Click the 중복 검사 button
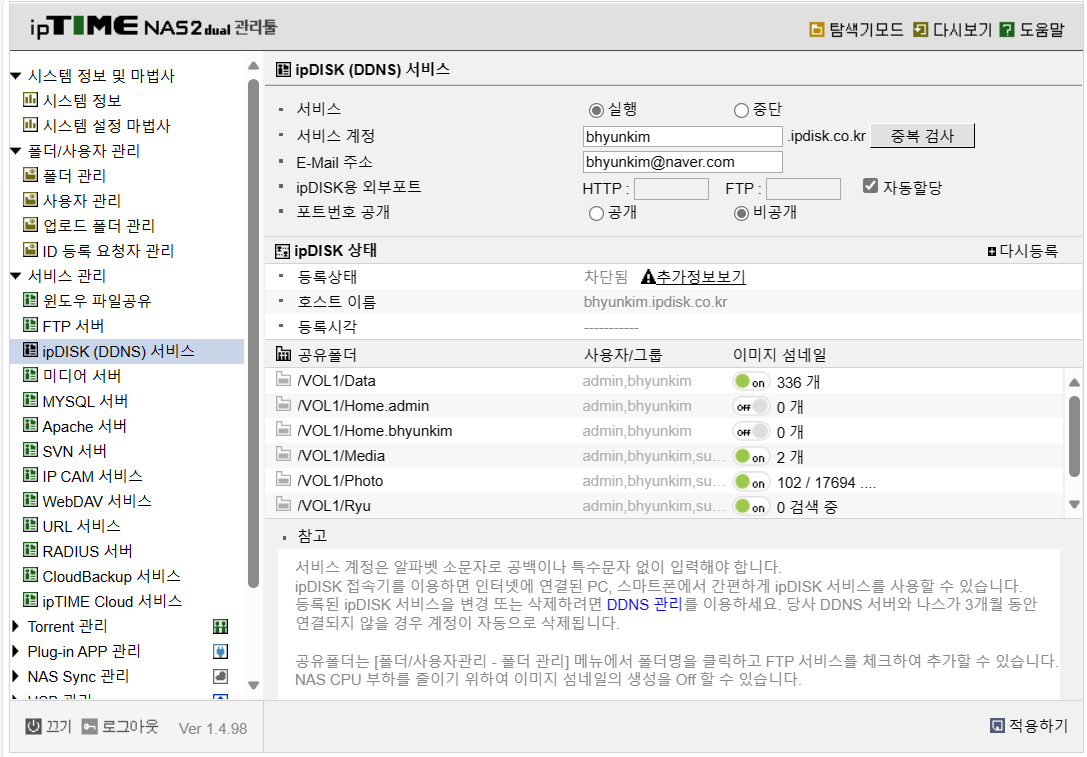 coord(922,136)
